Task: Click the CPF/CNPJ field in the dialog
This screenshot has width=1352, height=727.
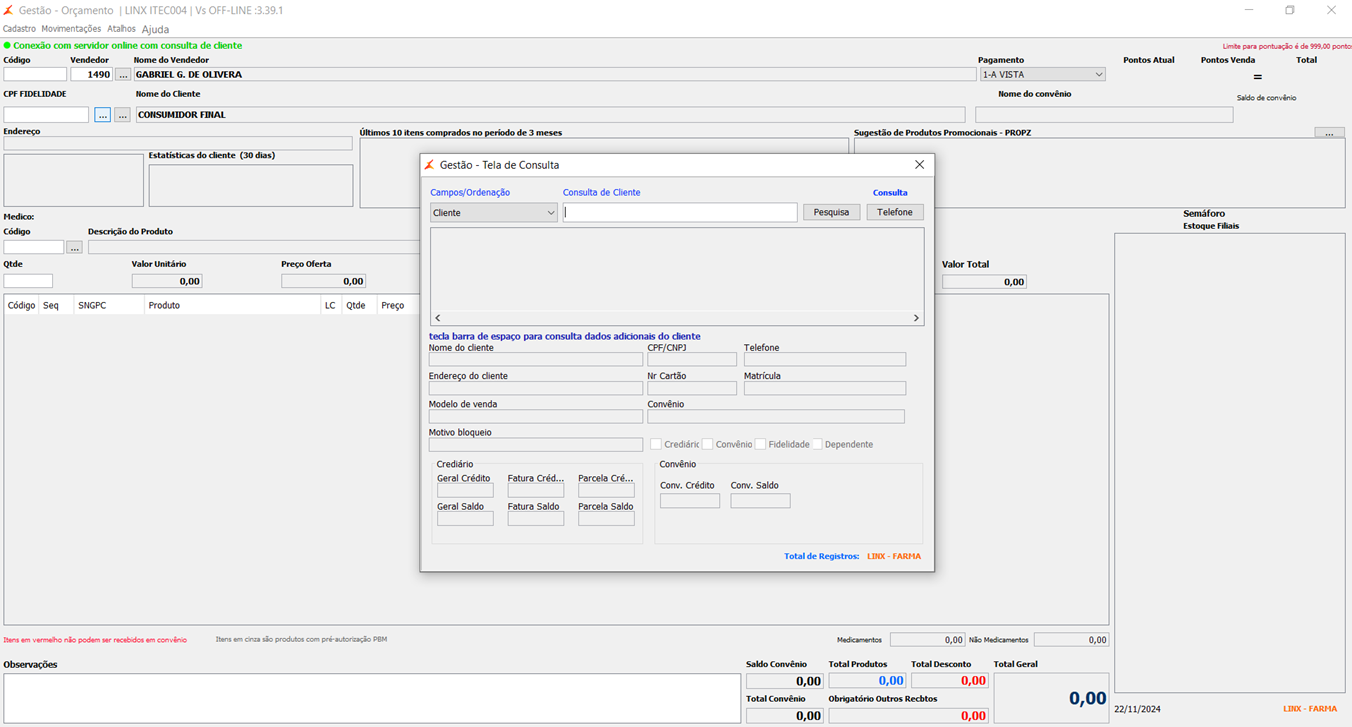Action: coord(692,360)
